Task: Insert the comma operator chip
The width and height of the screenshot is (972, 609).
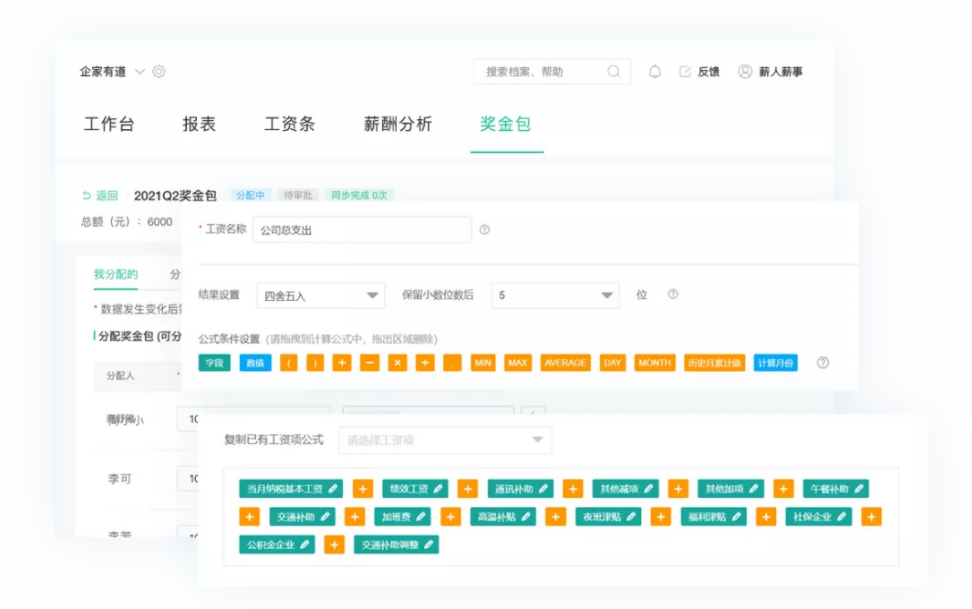Action: click(453, 363)
